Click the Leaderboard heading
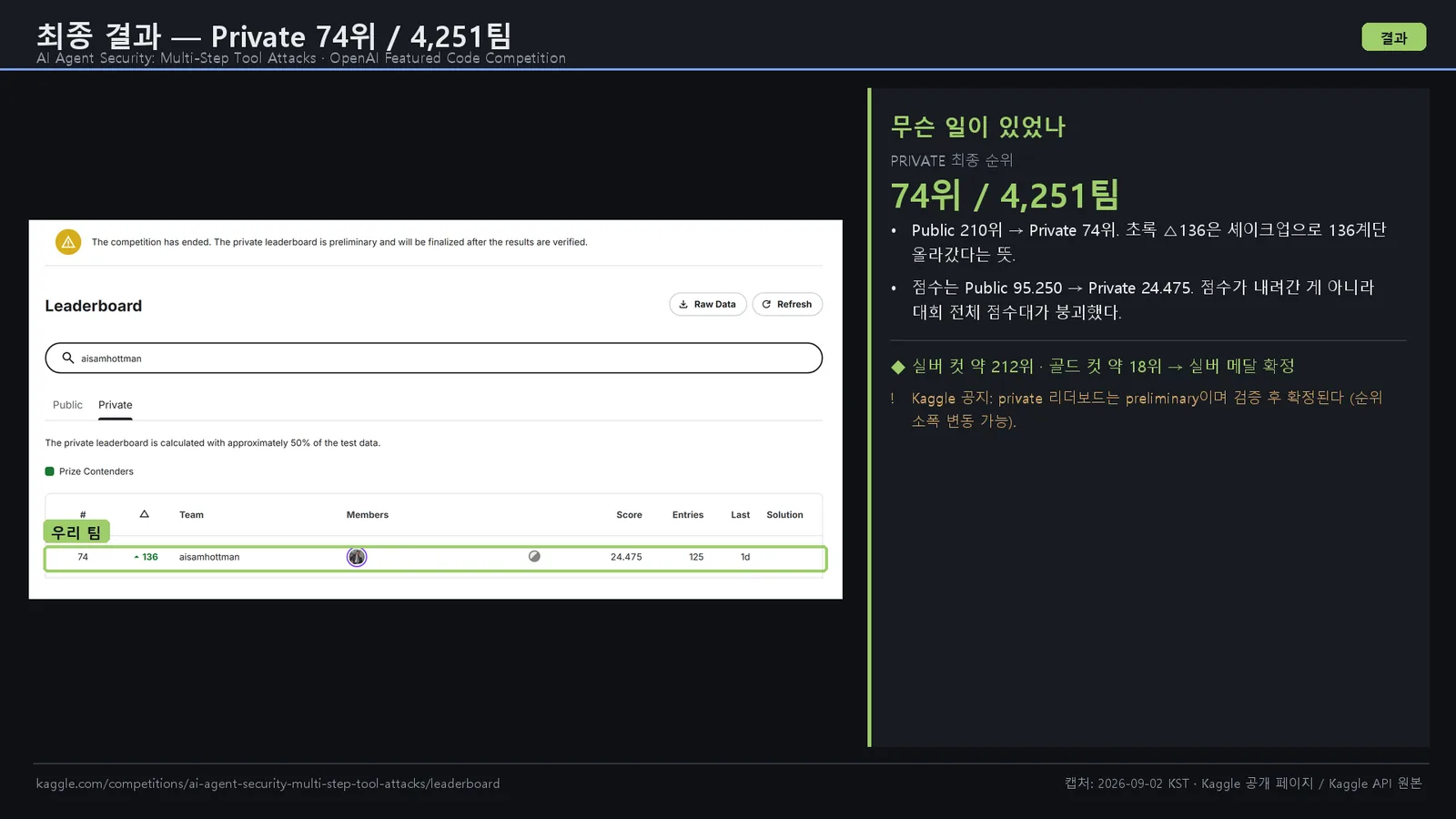 94,306
